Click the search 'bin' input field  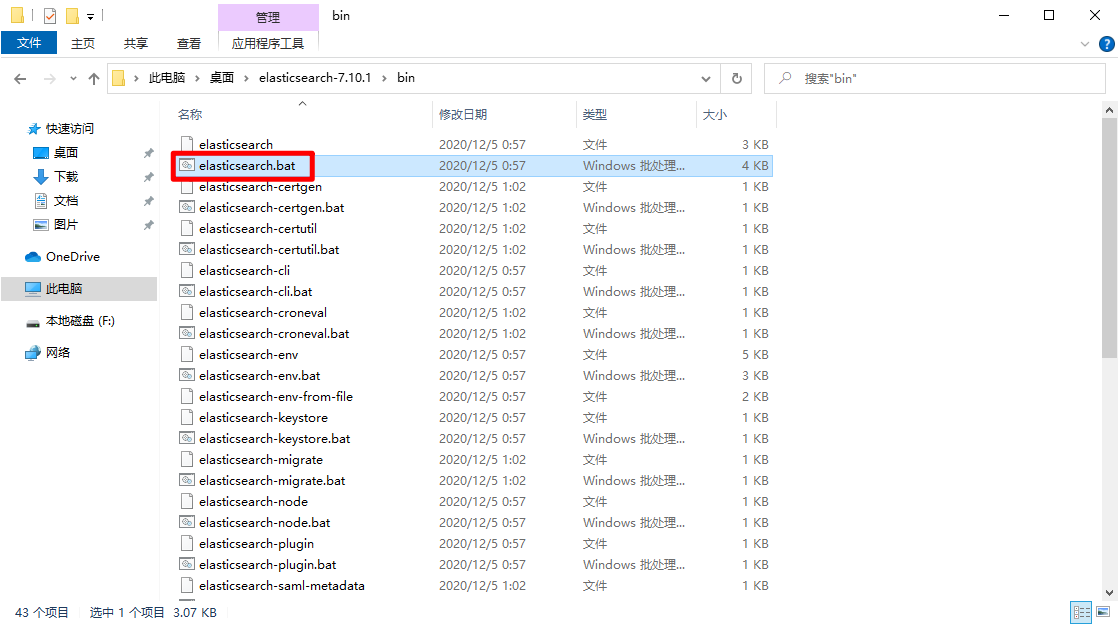pyautogui.click(x=935, y=78)
